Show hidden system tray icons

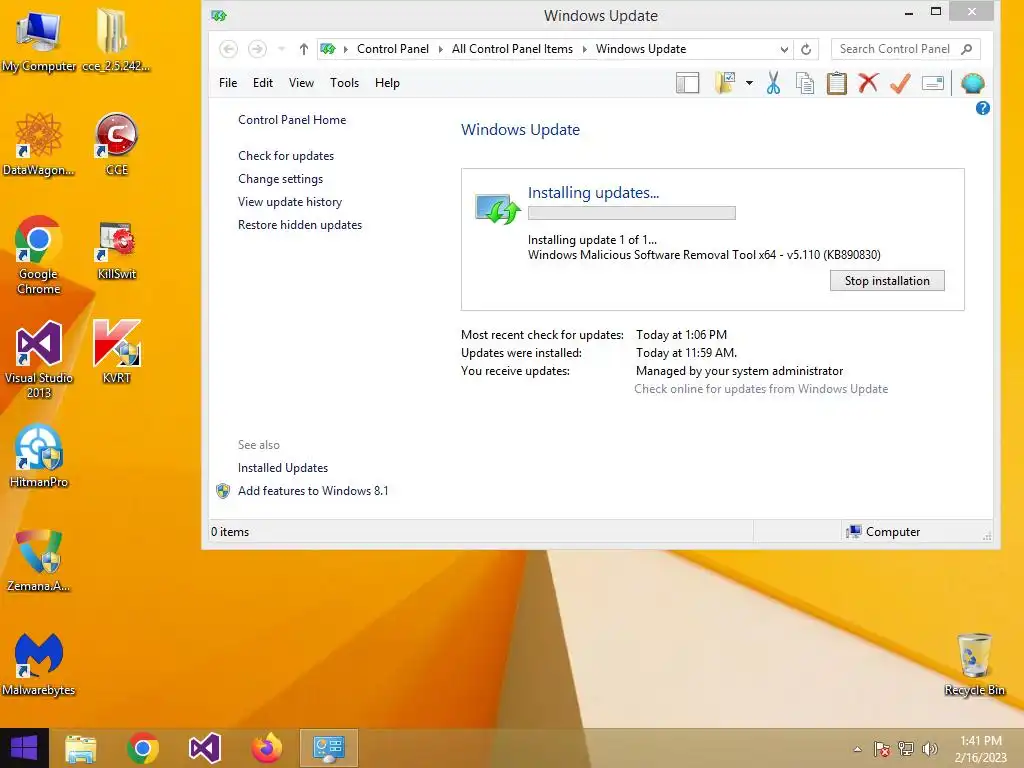click(857, 749)
